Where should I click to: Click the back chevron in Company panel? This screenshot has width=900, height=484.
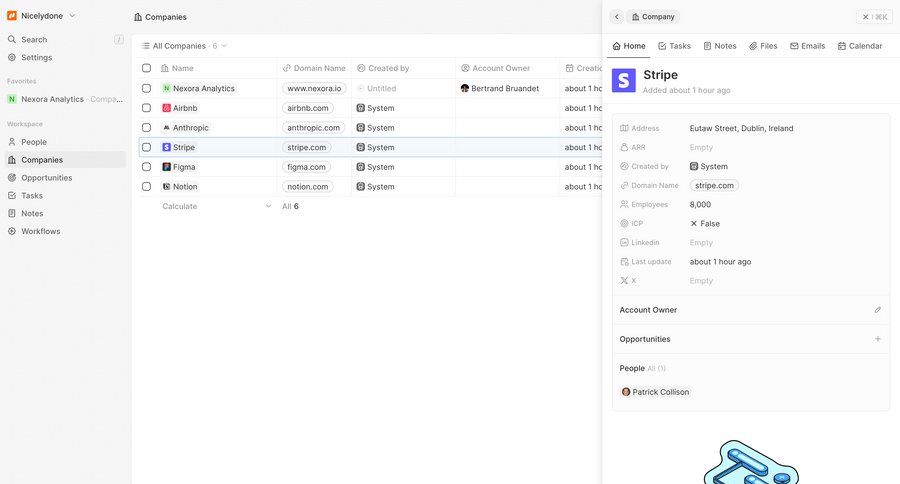point(616,17)
